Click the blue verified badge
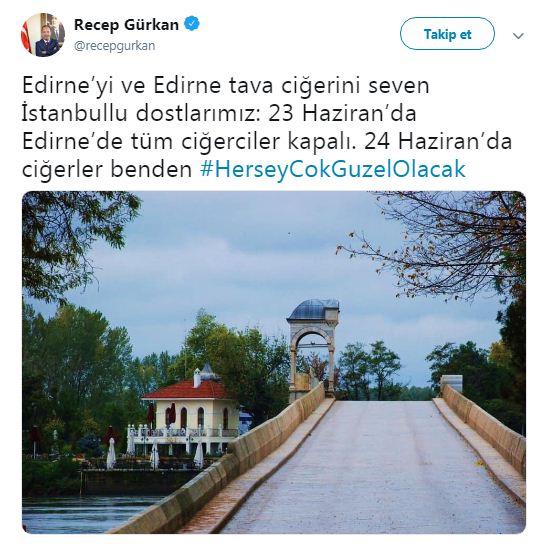 [192, 24]
